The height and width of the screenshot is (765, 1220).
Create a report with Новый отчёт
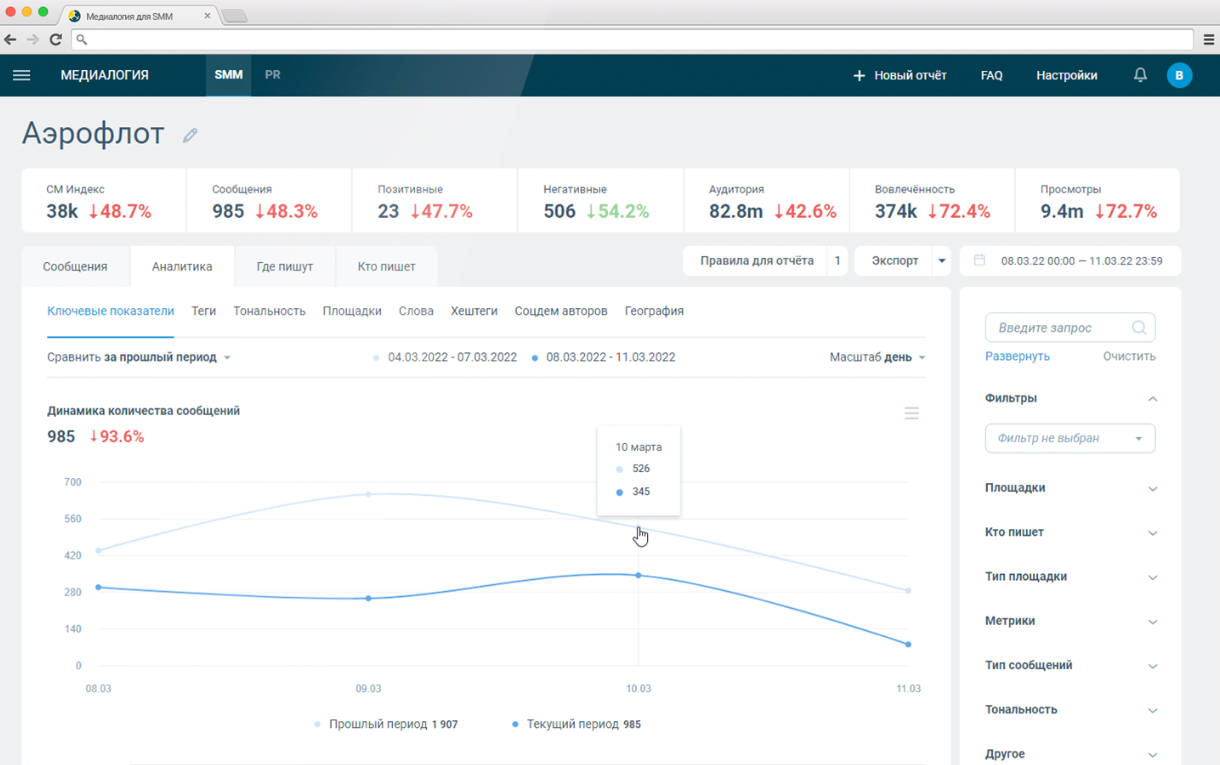pyautogui.click(x=899, y=75)
